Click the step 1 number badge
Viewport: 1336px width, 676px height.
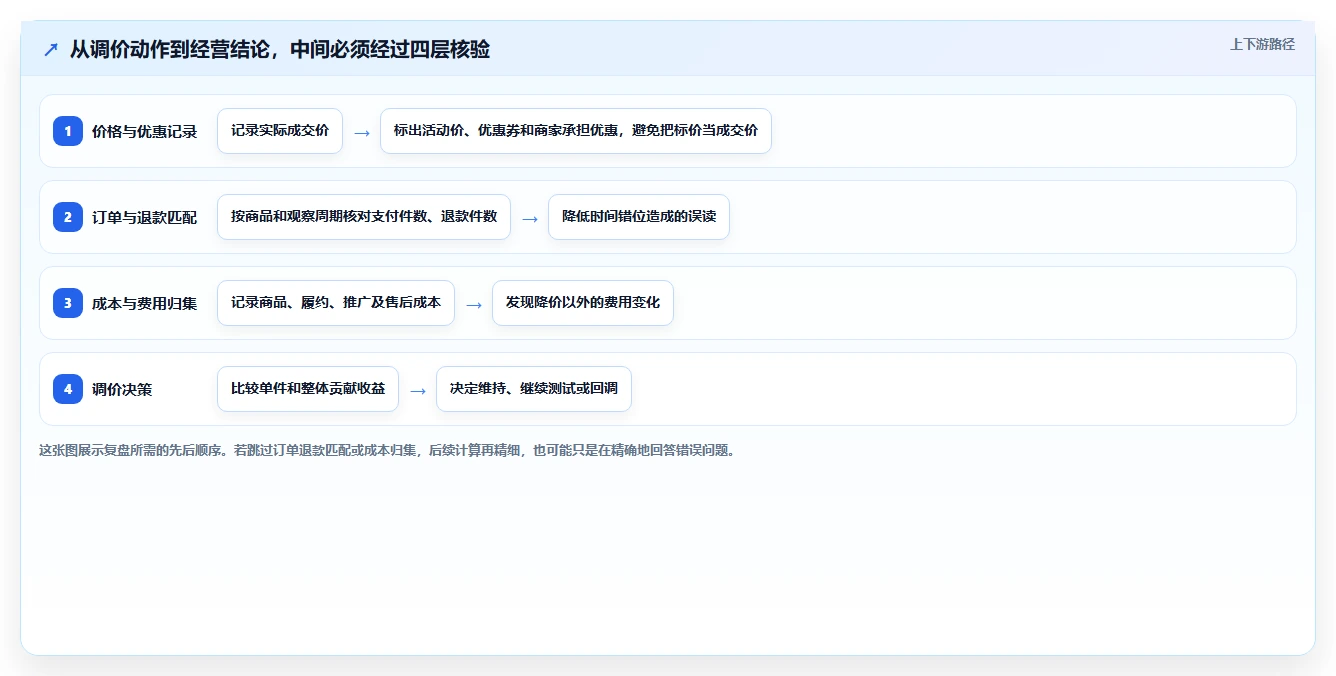click(x=68, y=131)
